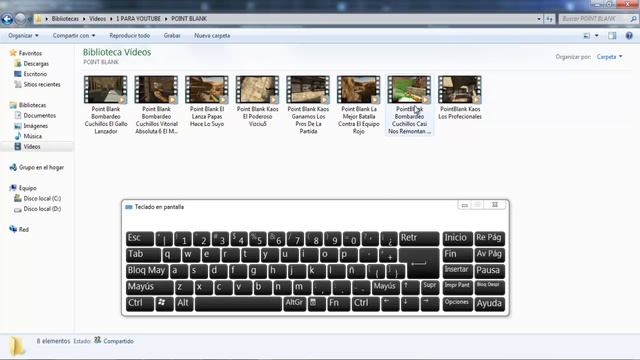Viewport: 640px width, 360px height.
Task: Open the Música library
Action: pyautogui.click(x=28, y=136)
